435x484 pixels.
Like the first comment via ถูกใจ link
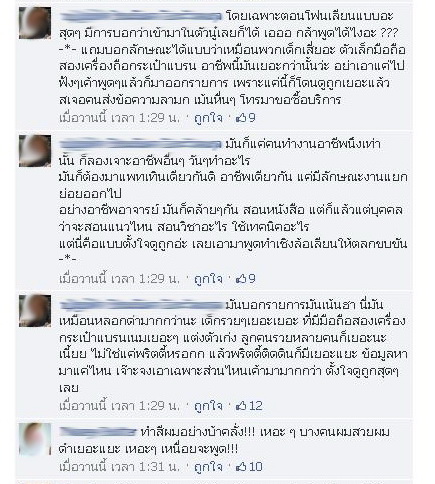tap(208, 118)
